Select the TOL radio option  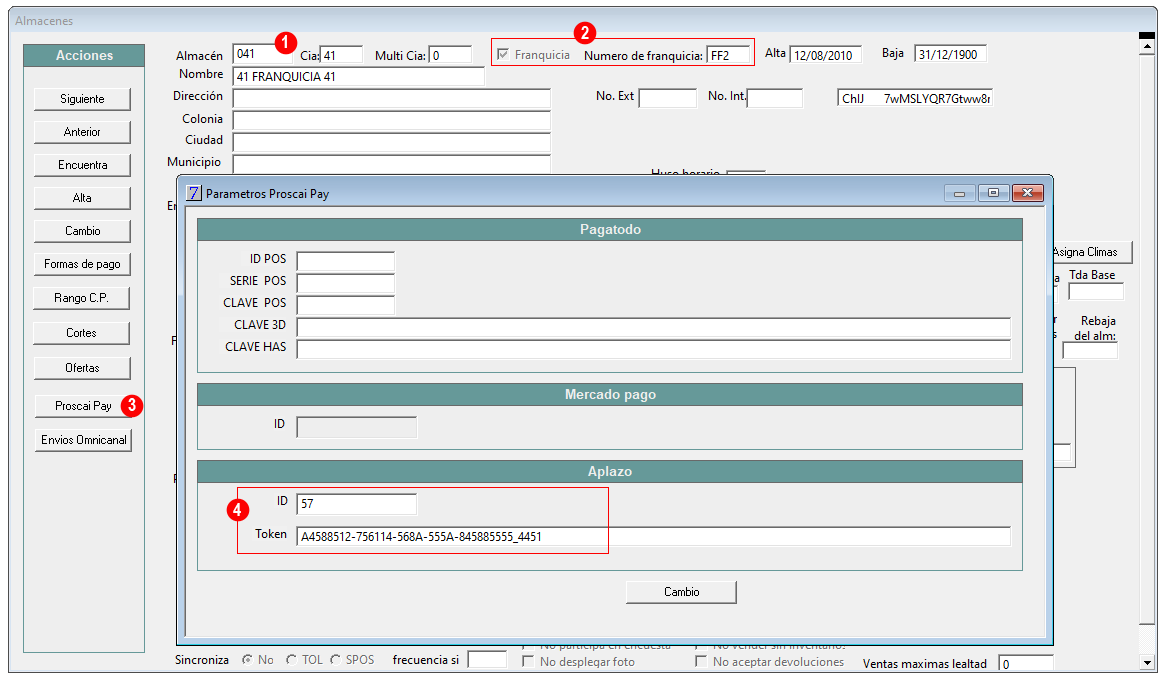(x=291, y=659)
